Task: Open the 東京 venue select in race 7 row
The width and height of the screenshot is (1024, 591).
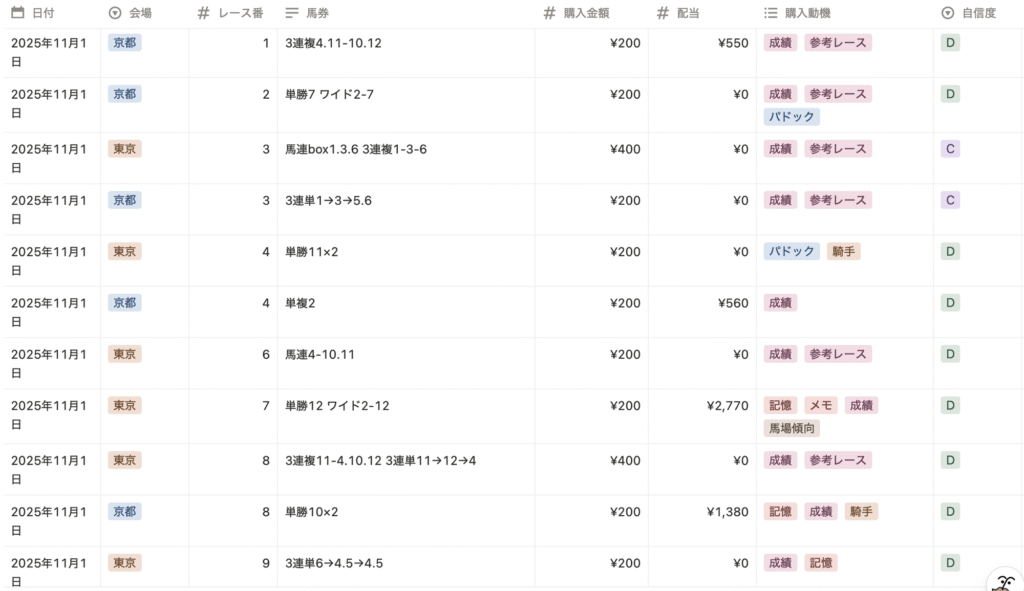Action: click(x=125, y=405)
